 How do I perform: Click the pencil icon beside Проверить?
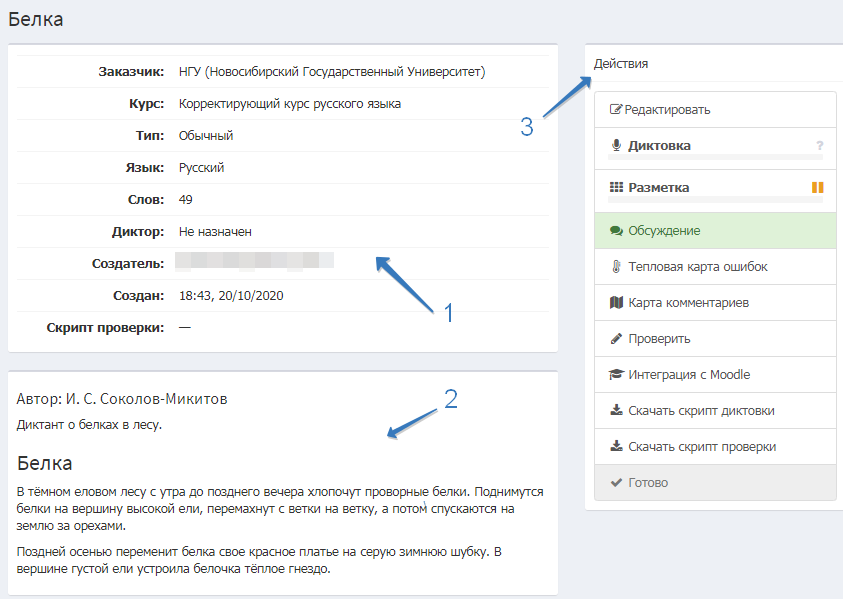pyautogui.click(x=616, y=339)
